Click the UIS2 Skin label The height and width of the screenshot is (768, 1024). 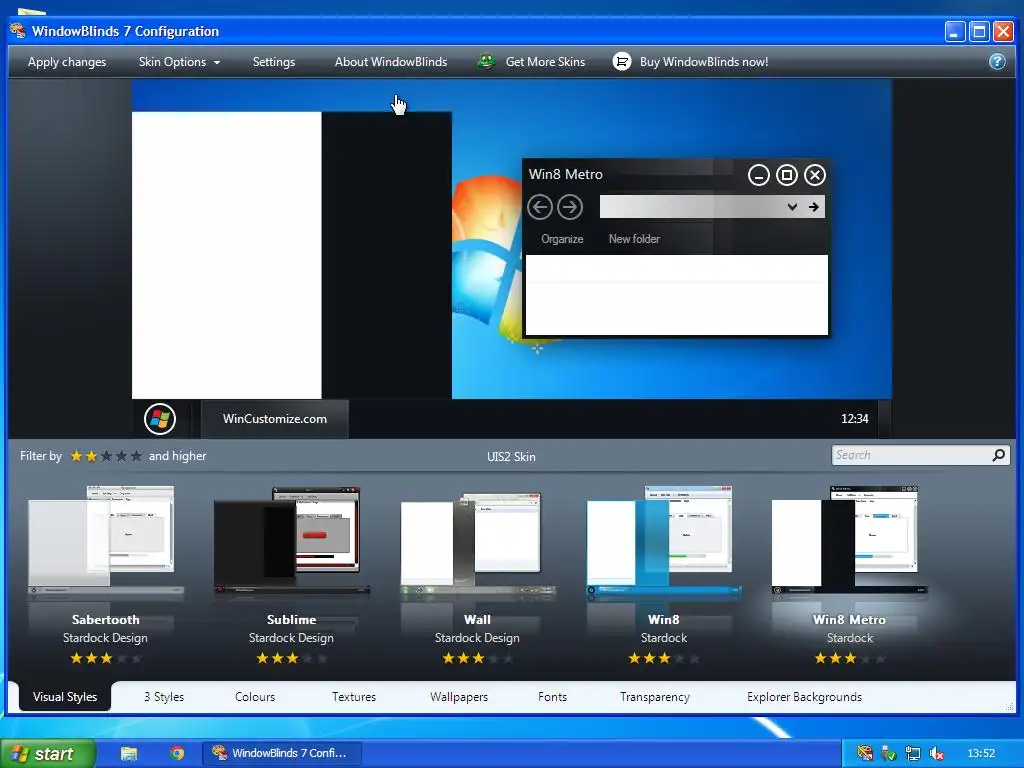pos(511,456)
